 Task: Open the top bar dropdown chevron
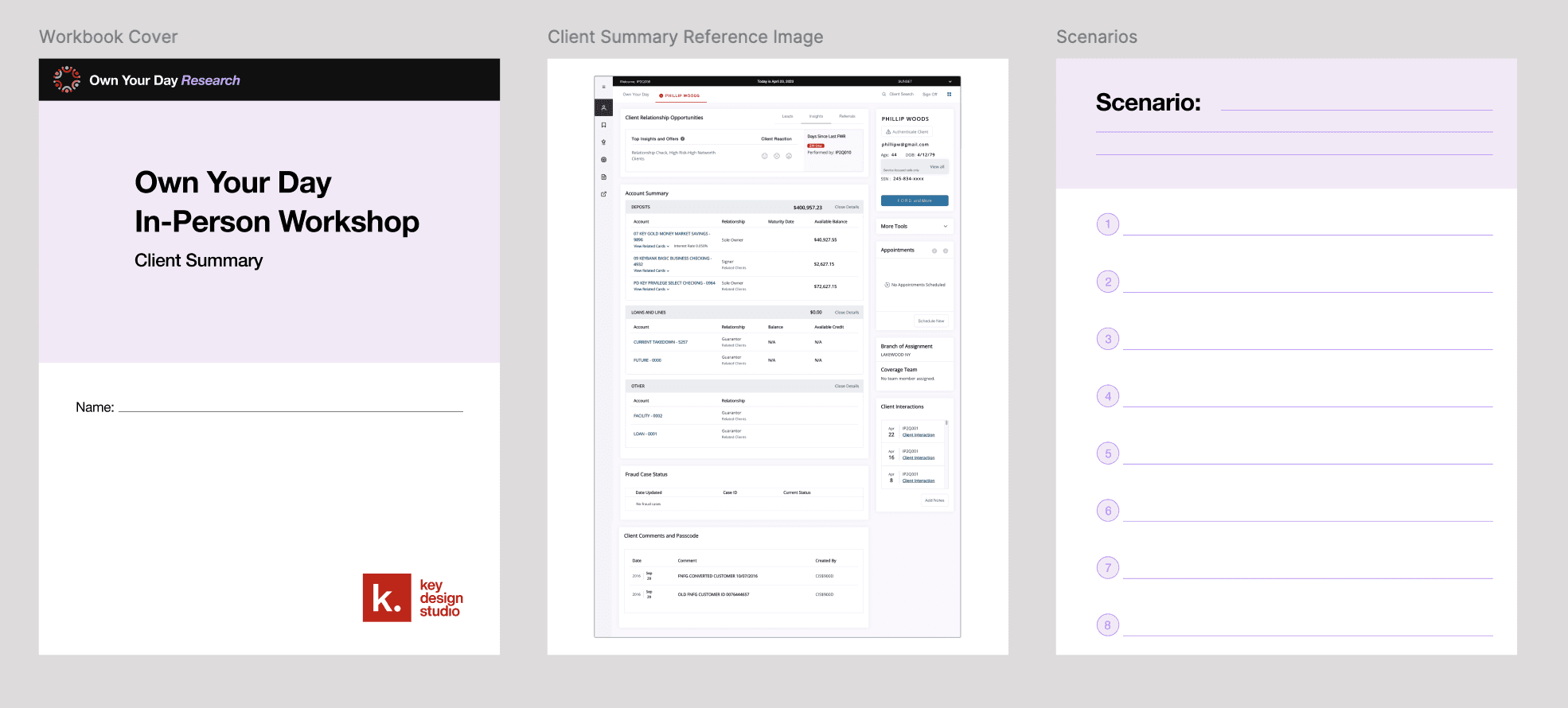tap(950, 81)
